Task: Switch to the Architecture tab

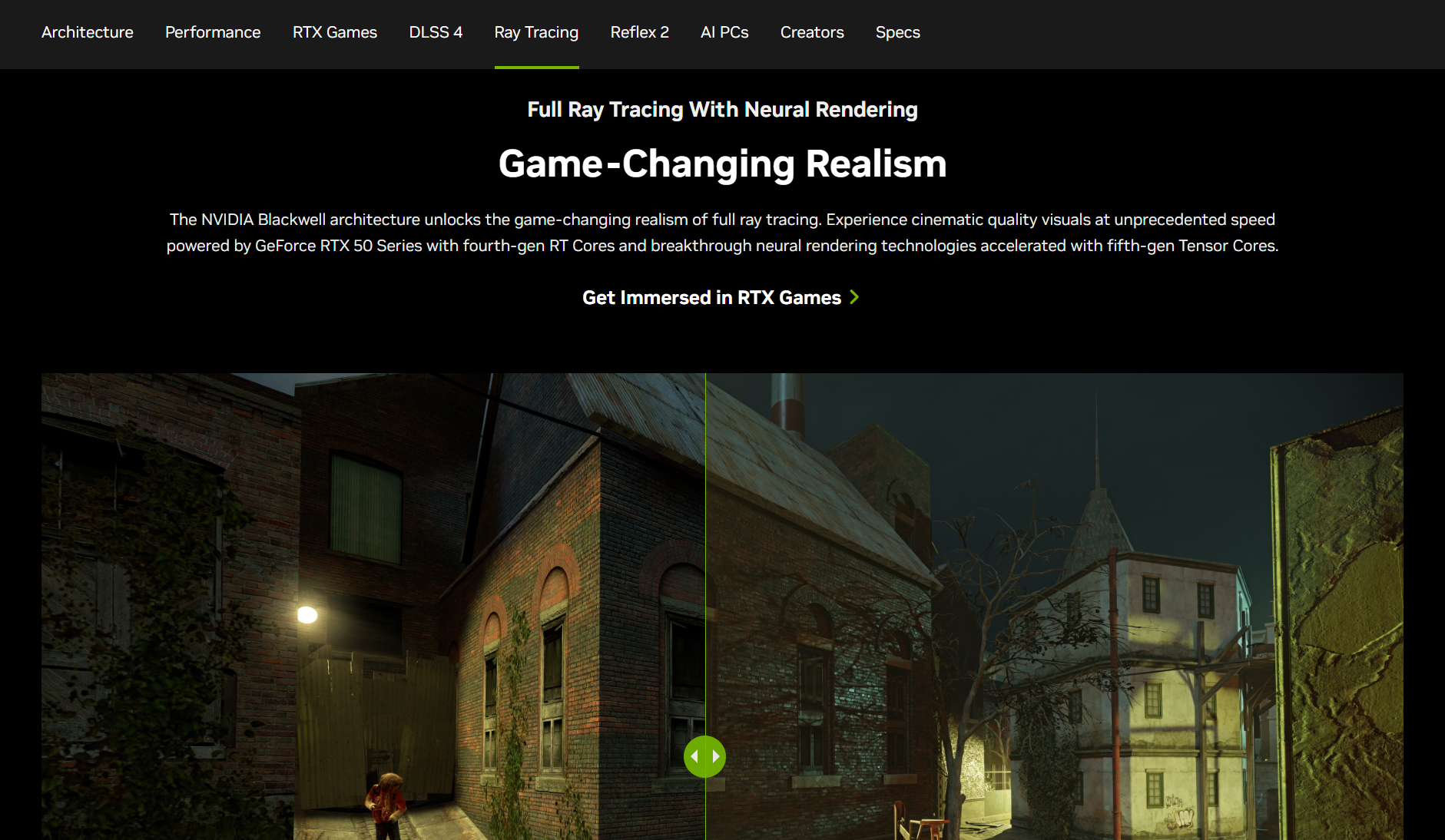Action: pos(88,32)
